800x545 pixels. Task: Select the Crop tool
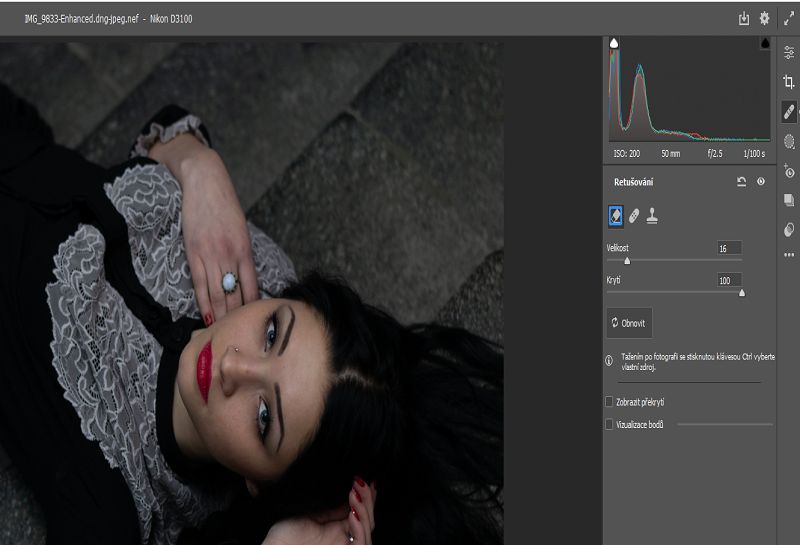tap(789, 82)
